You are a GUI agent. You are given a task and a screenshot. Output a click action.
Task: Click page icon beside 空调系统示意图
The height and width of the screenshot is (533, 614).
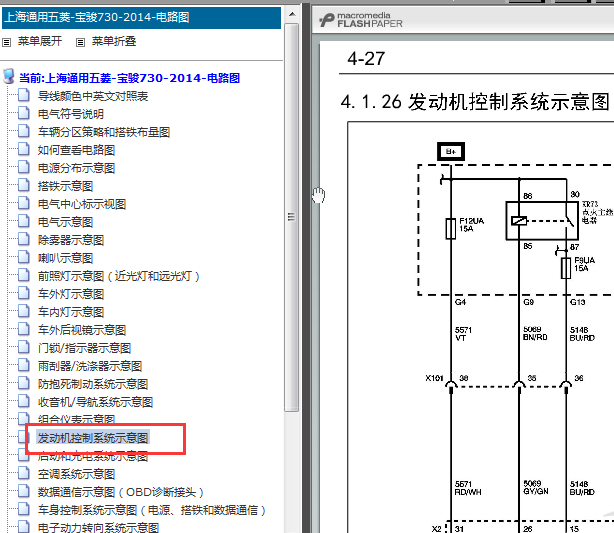click(23, 473)
